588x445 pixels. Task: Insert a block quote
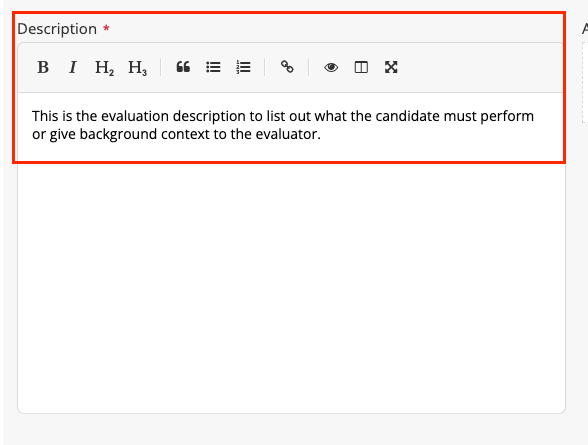click(183, 67)
